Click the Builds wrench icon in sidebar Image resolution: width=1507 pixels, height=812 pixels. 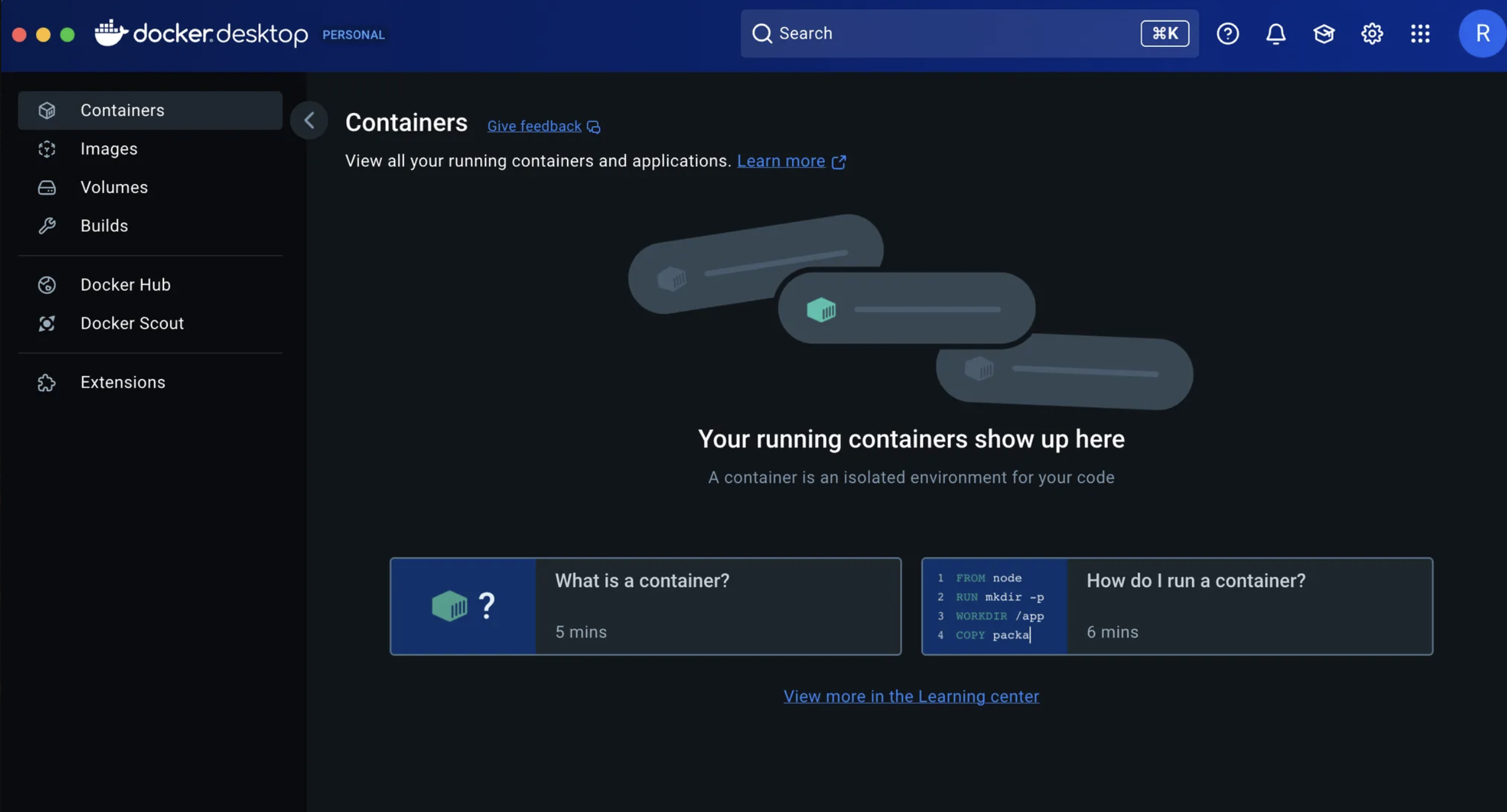click(47, 226)
